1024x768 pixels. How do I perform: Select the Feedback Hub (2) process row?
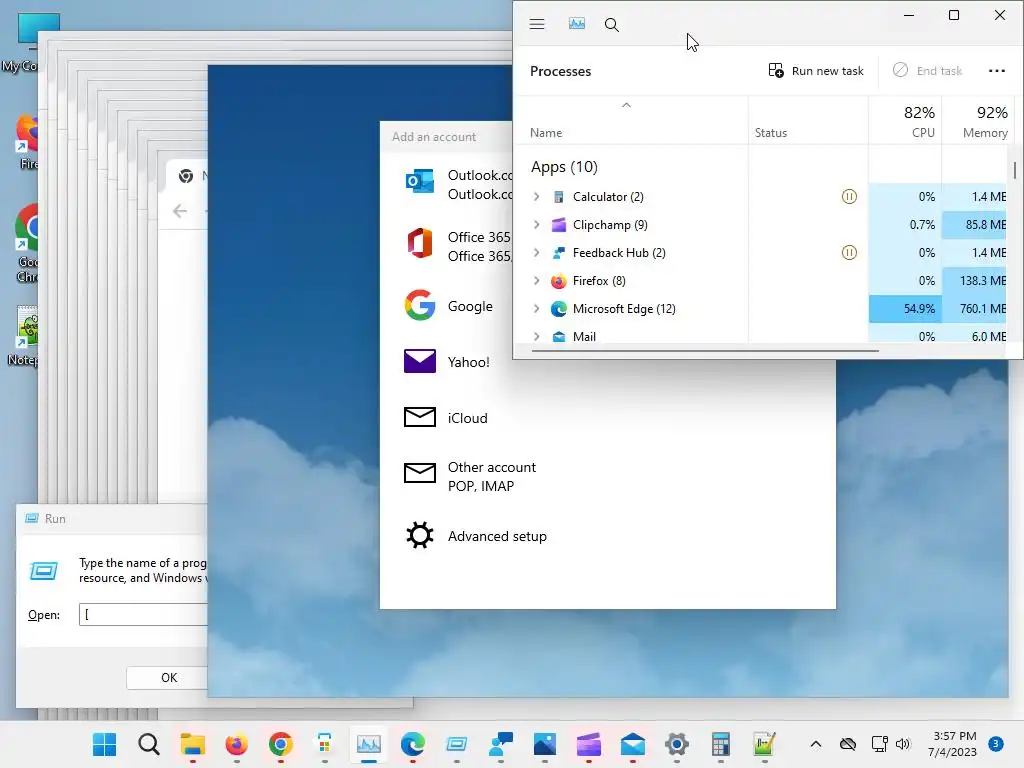pos(761,253)
